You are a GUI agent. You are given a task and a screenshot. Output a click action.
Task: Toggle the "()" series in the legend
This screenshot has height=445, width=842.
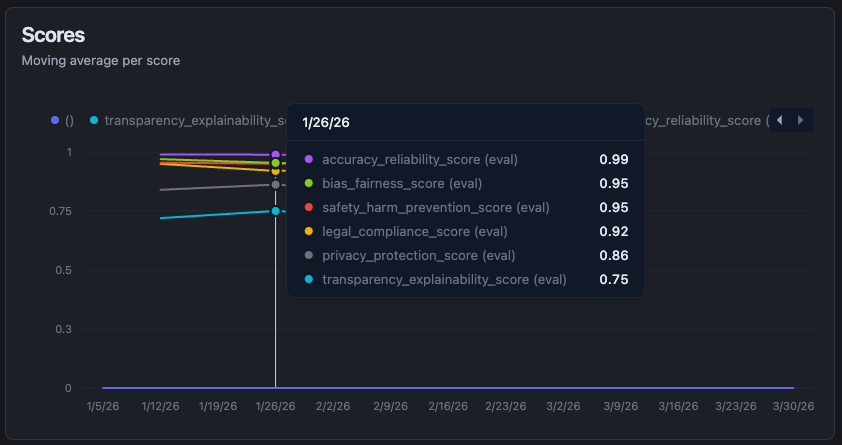point(62,120)
